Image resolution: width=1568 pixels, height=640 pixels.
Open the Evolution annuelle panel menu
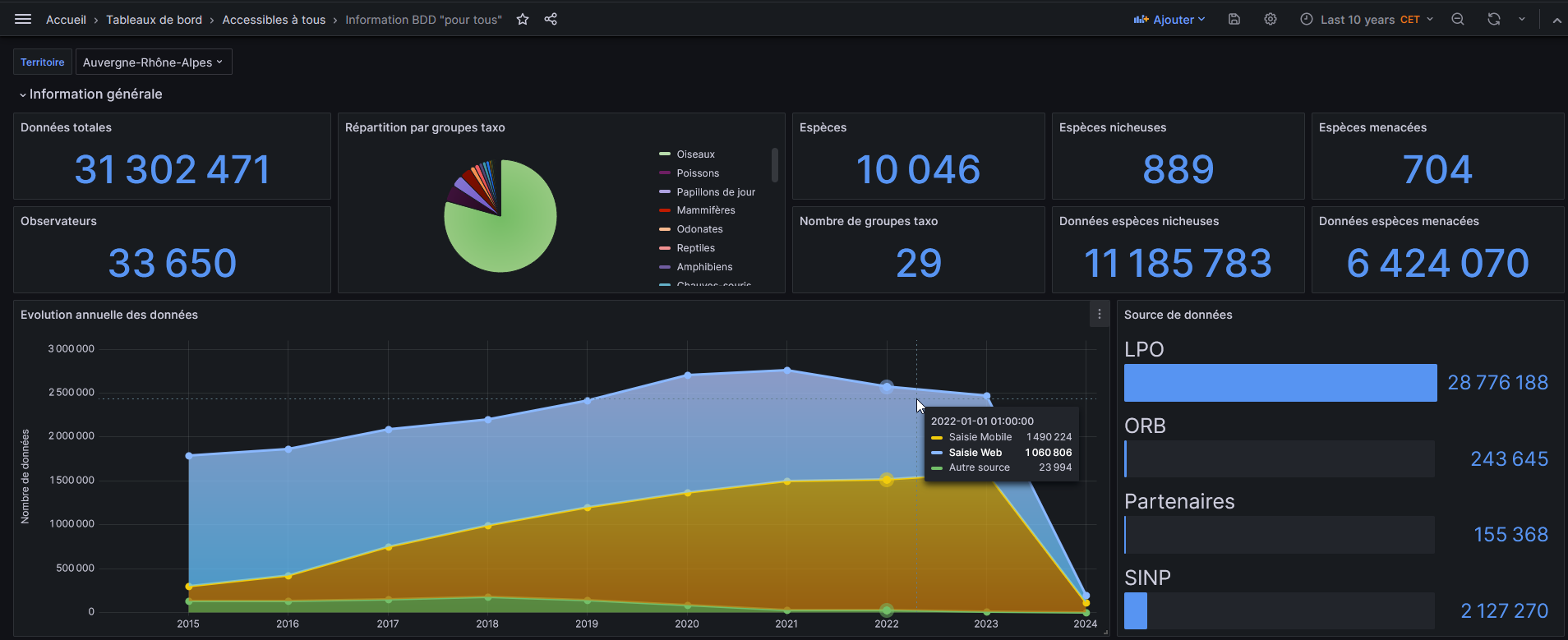click(x=1100, y=314)
